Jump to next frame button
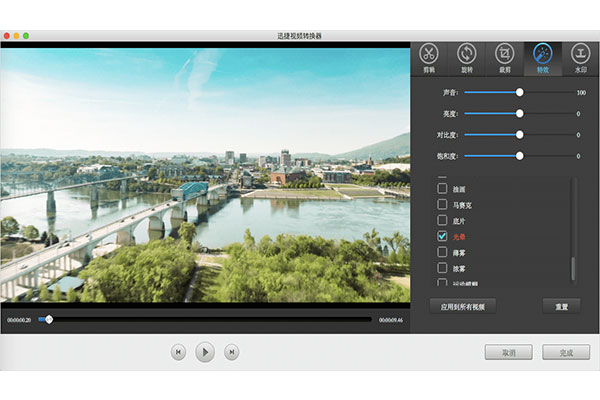Image resolution: width=600 pixels, height=400 pixels. (x=232, y=352)
